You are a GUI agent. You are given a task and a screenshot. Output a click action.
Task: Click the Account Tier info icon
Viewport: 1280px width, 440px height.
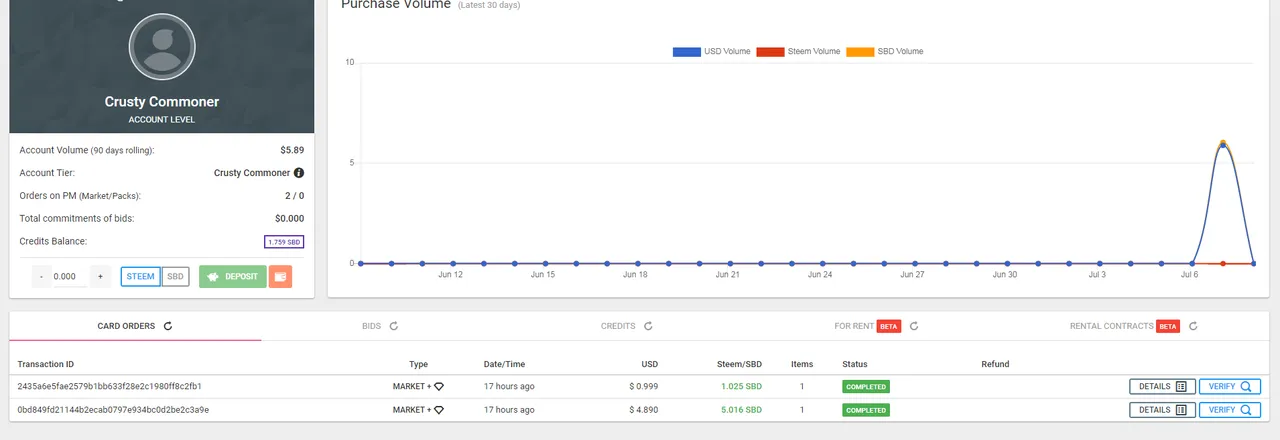click(299, 173)
